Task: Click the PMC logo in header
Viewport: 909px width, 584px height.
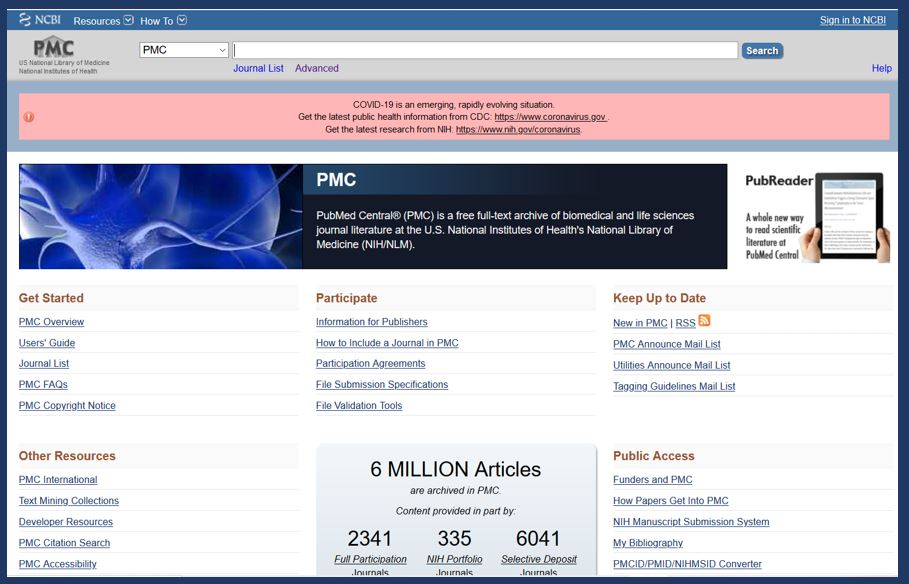Action: point(54,48)
